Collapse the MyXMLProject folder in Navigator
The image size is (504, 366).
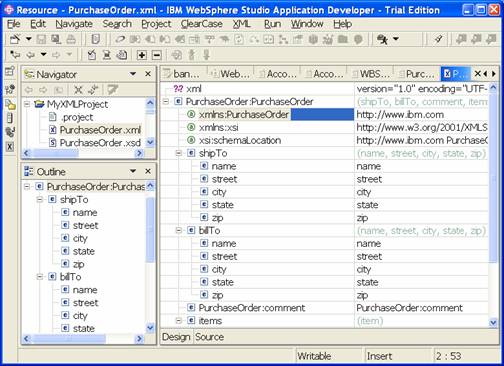[x=27, y=104]
